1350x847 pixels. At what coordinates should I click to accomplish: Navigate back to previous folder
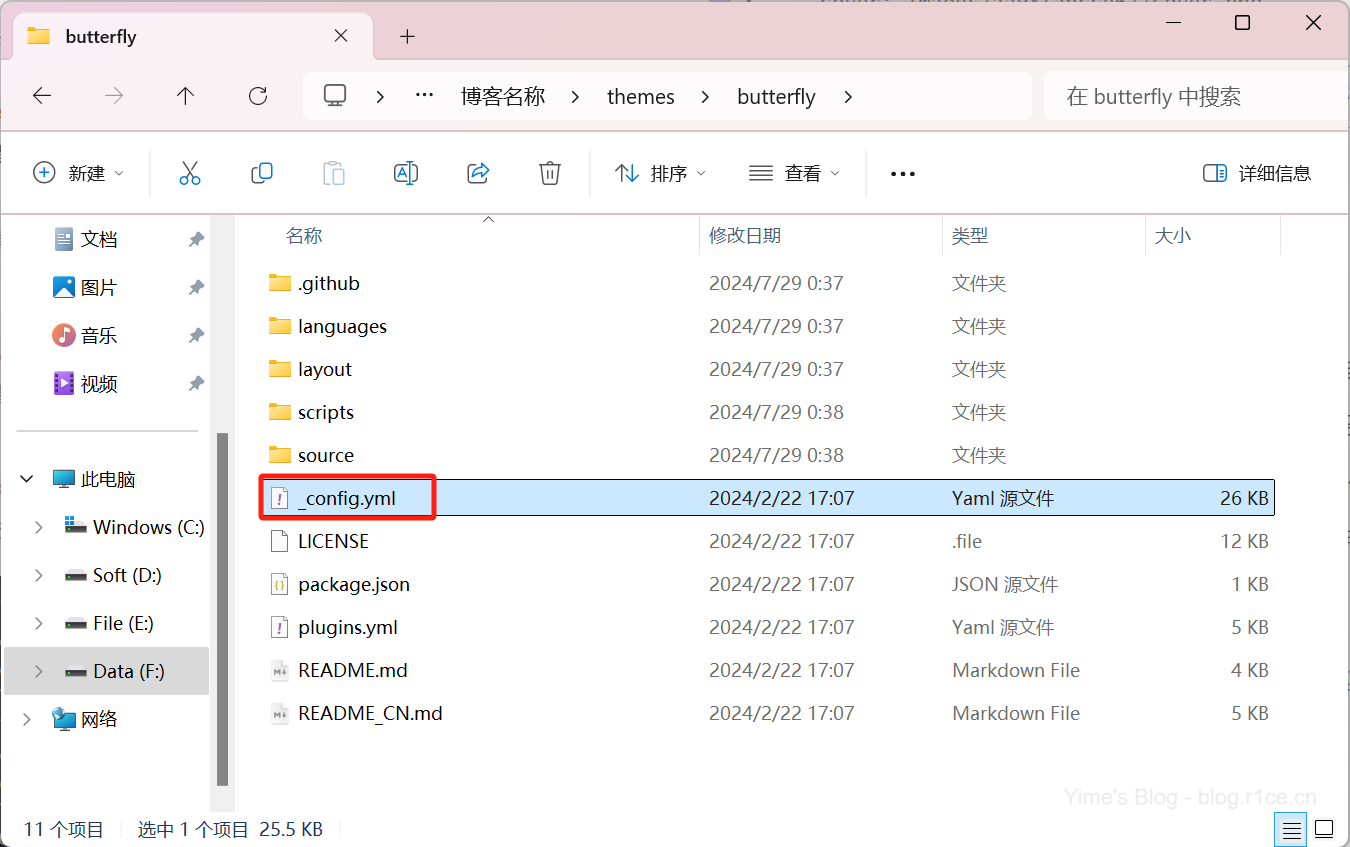point(42,96)
